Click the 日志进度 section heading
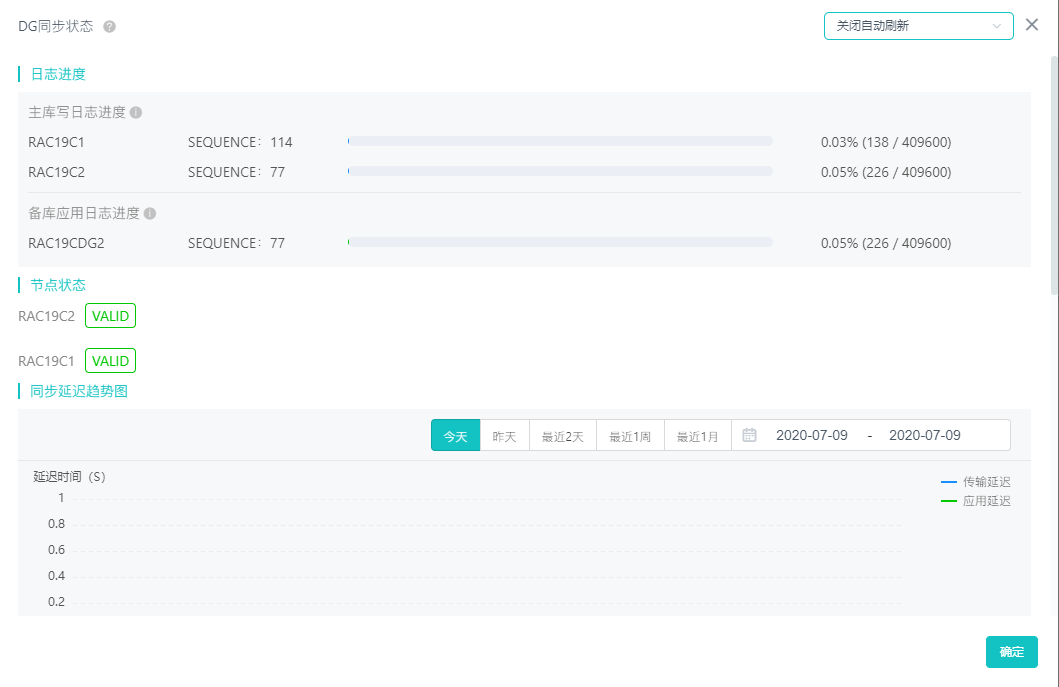This screenshot has height=687, width=1059. click(x=58, y=74)
